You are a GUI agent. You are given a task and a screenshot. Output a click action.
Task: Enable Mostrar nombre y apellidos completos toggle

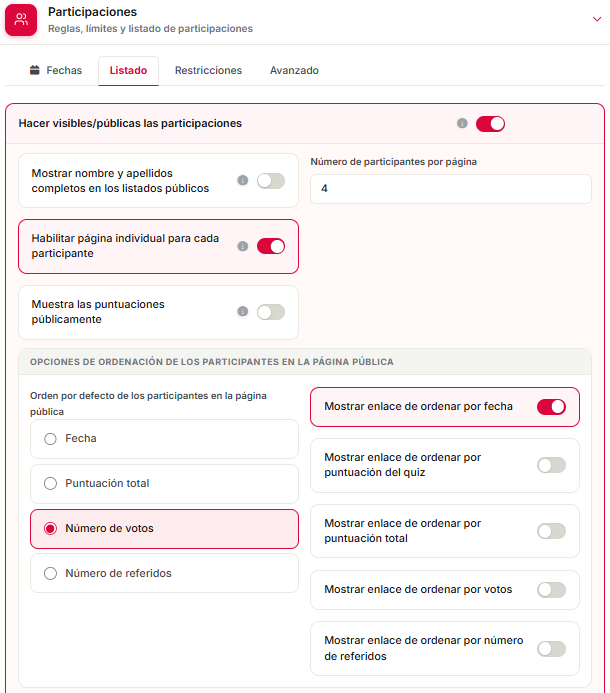(x=271, y=181)
